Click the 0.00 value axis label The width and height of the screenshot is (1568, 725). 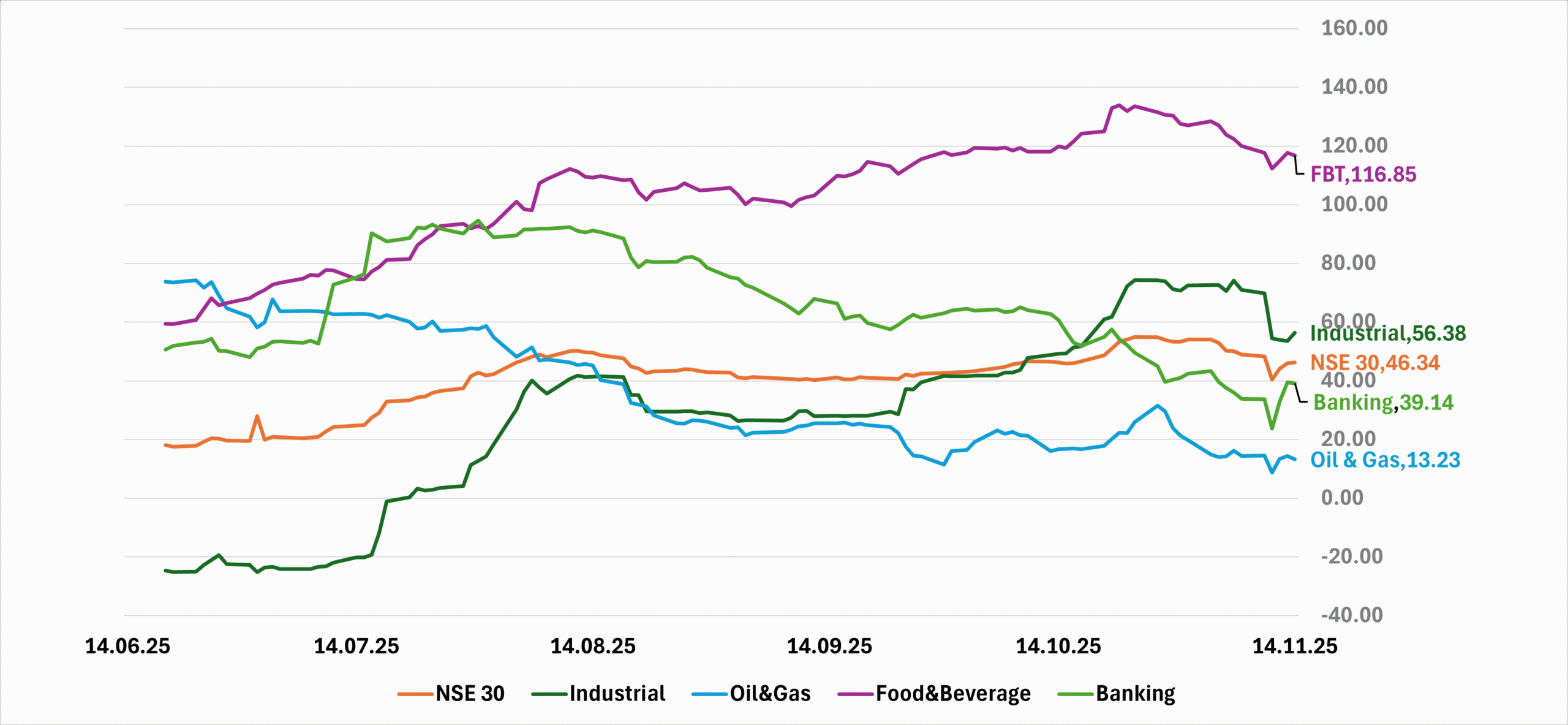click(1342, 498)
